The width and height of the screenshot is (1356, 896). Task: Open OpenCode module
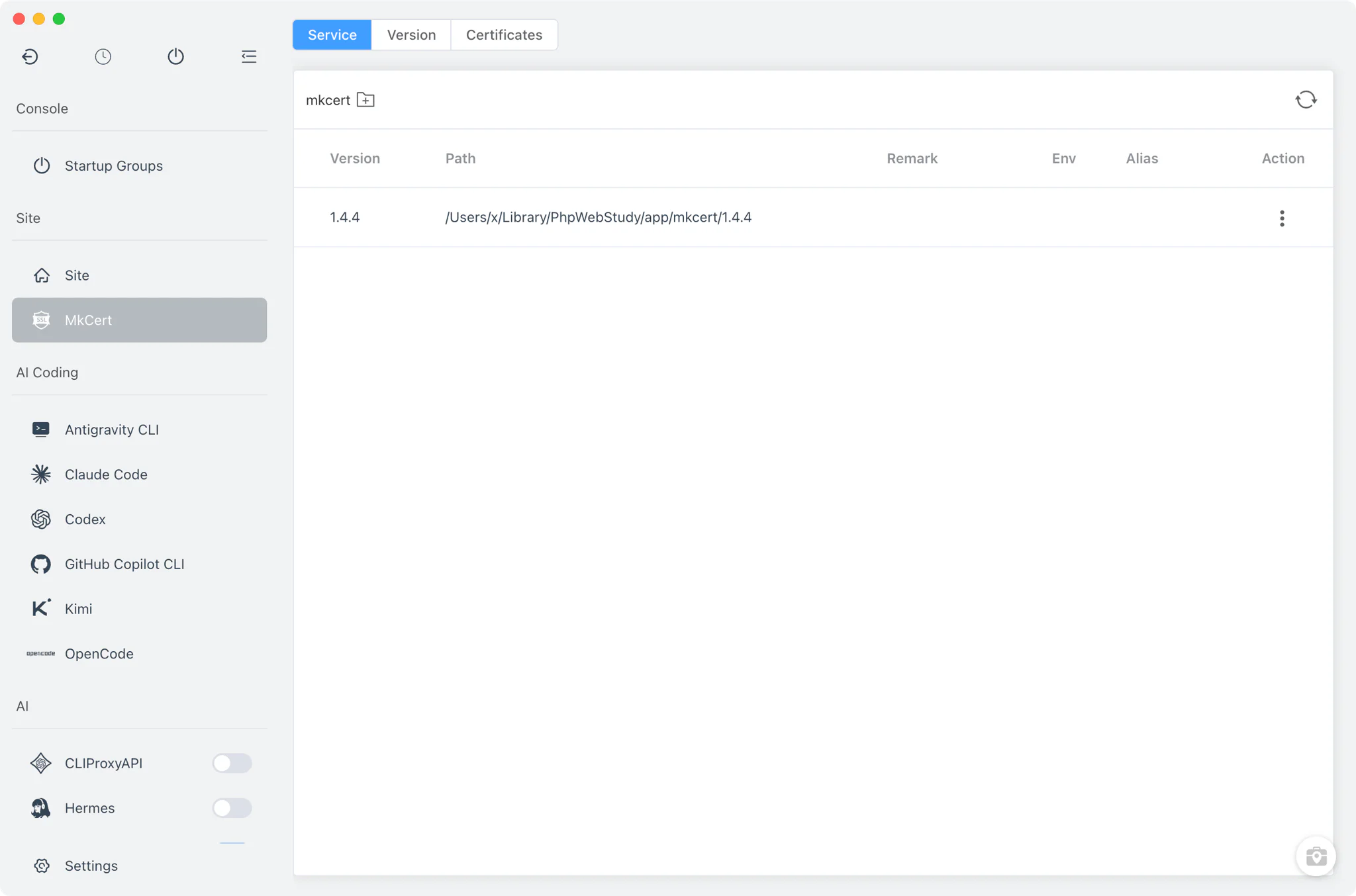139,654
